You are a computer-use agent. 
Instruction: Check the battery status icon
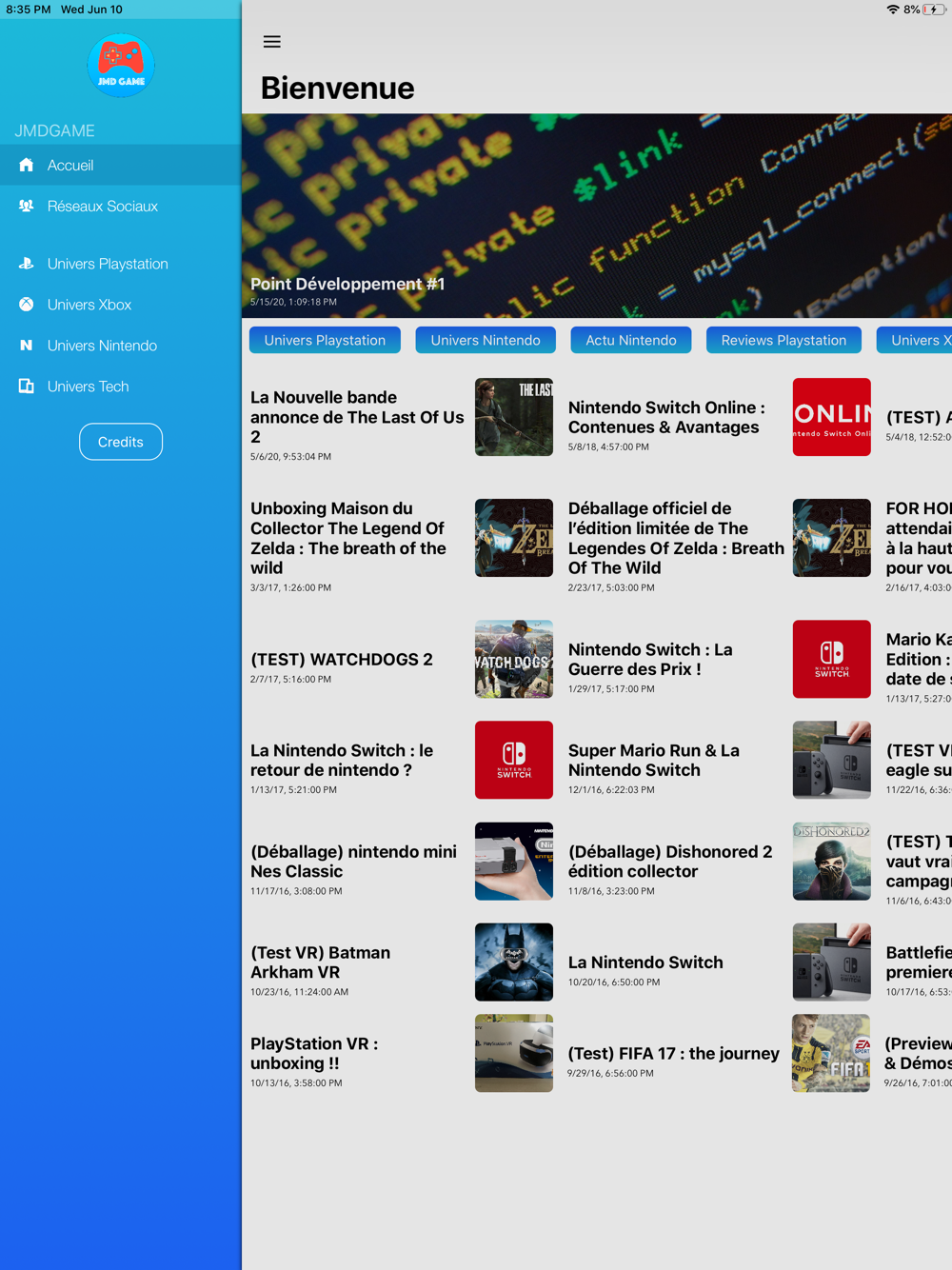coord(935,10)
